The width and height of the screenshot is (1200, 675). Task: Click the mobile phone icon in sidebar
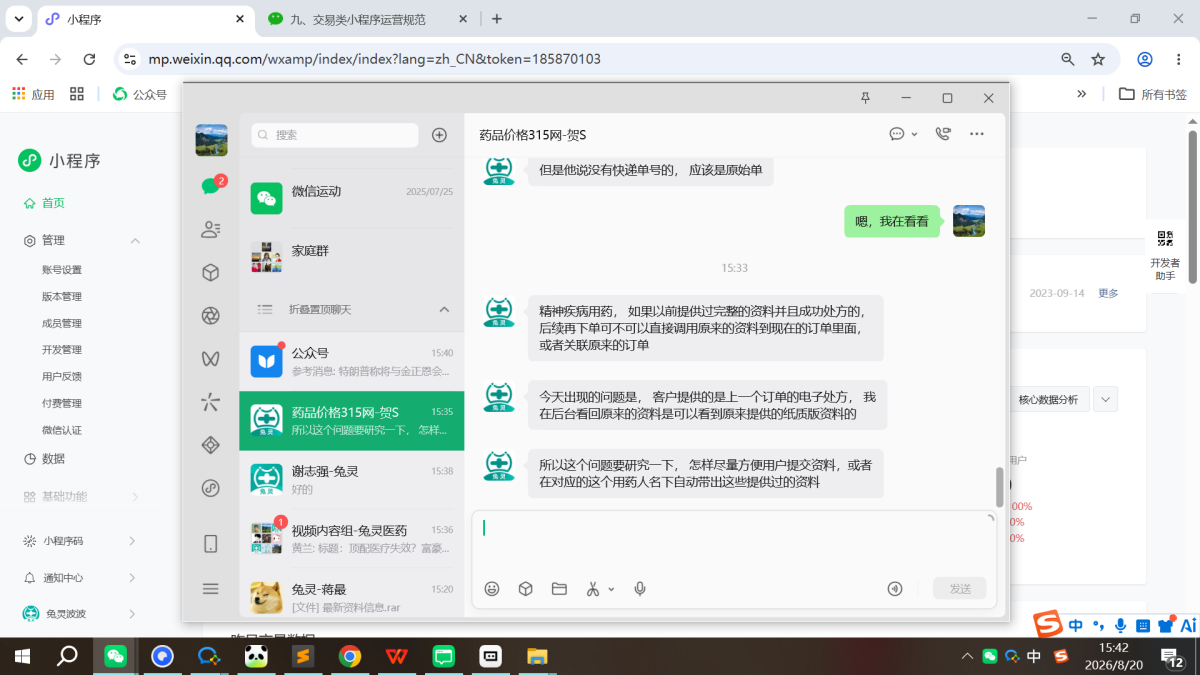pos(210,544)
